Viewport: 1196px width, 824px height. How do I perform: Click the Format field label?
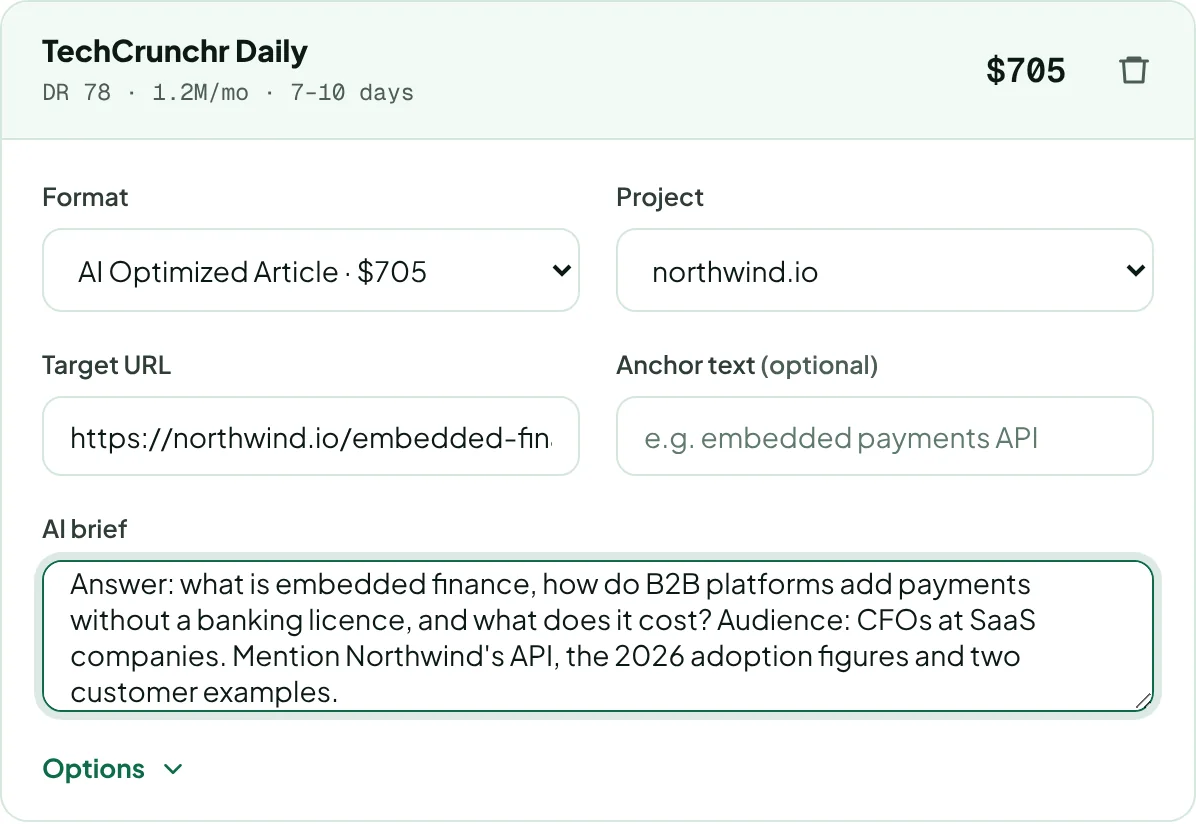85,198
